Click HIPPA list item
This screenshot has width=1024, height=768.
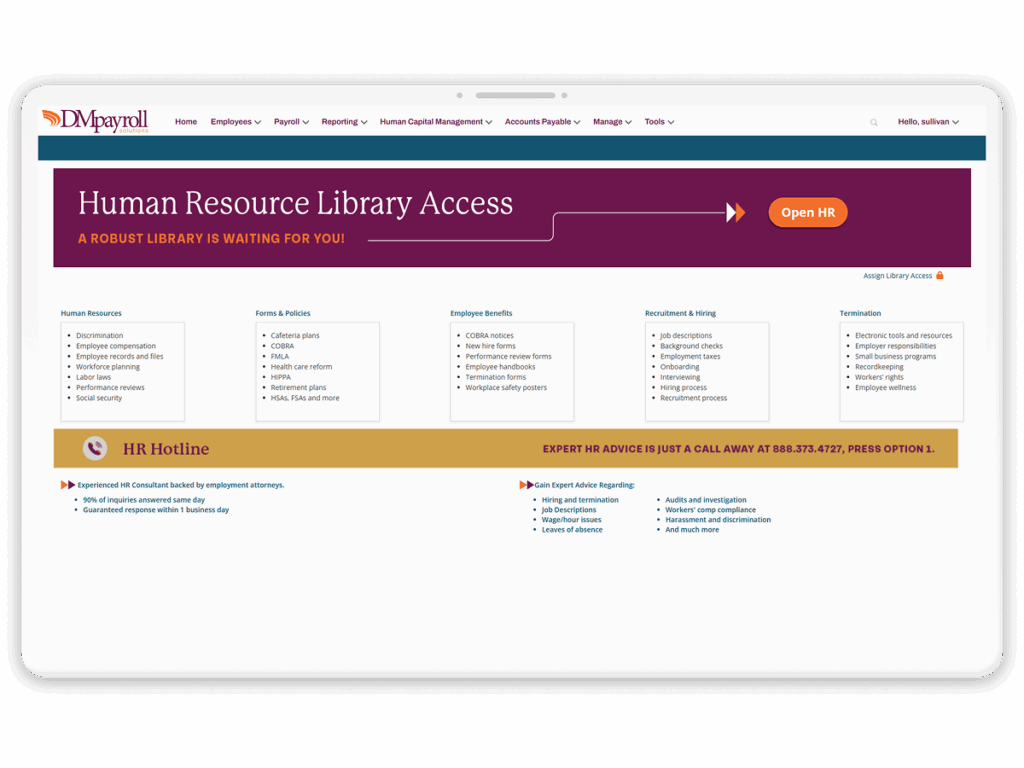(x=281, y=377)
